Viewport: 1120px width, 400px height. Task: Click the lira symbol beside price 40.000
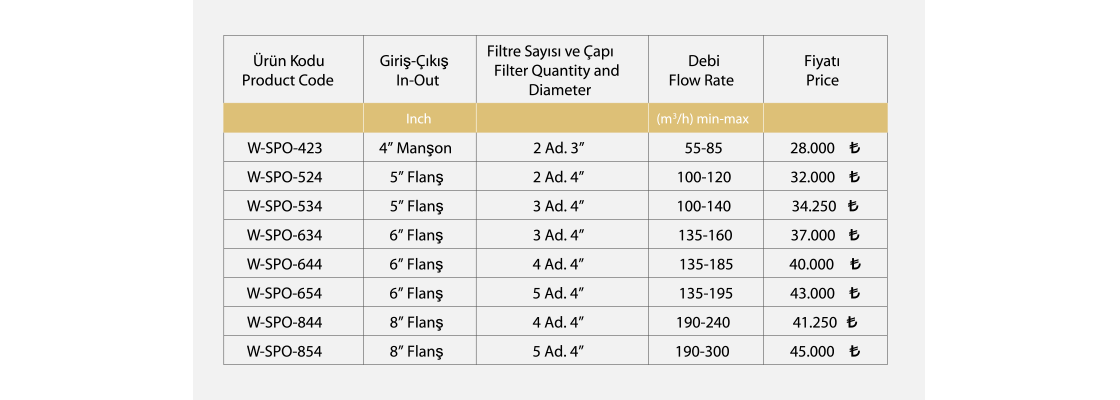tap(855, 265)
